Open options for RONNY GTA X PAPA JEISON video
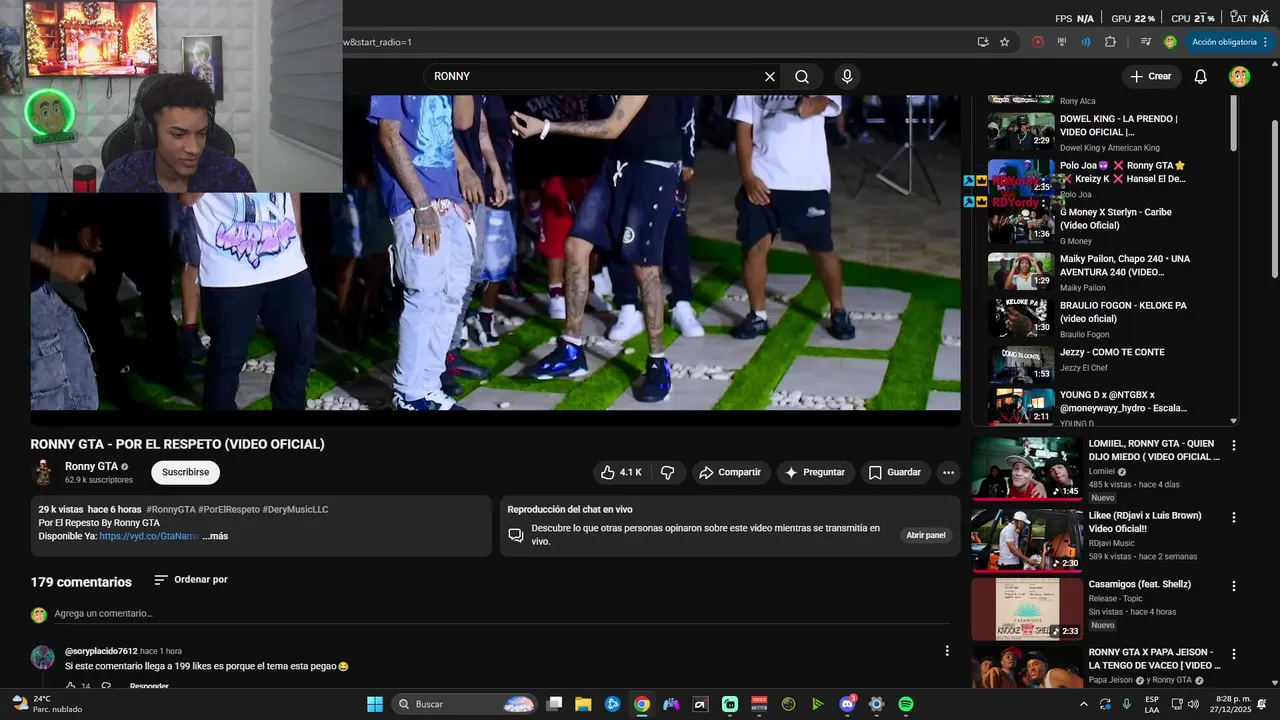Image resolution: width=1280 pixels, height=720 pixels. coord(1233,654)
